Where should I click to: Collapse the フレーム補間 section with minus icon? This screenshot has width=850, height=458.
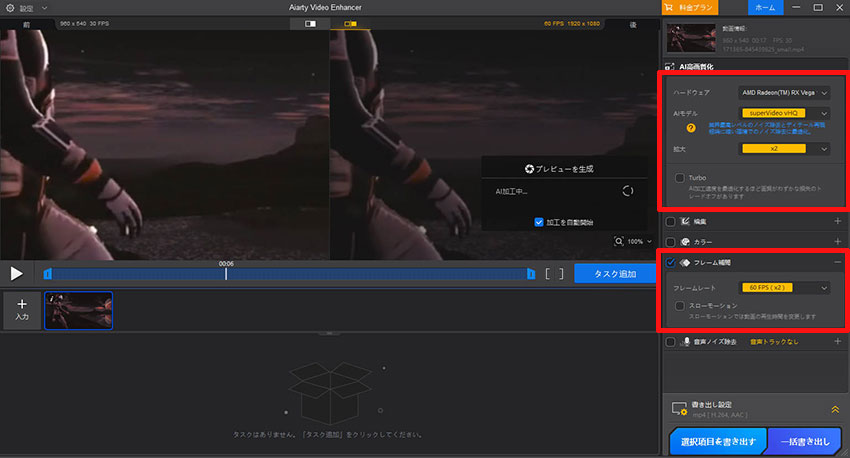pos(838,262)
